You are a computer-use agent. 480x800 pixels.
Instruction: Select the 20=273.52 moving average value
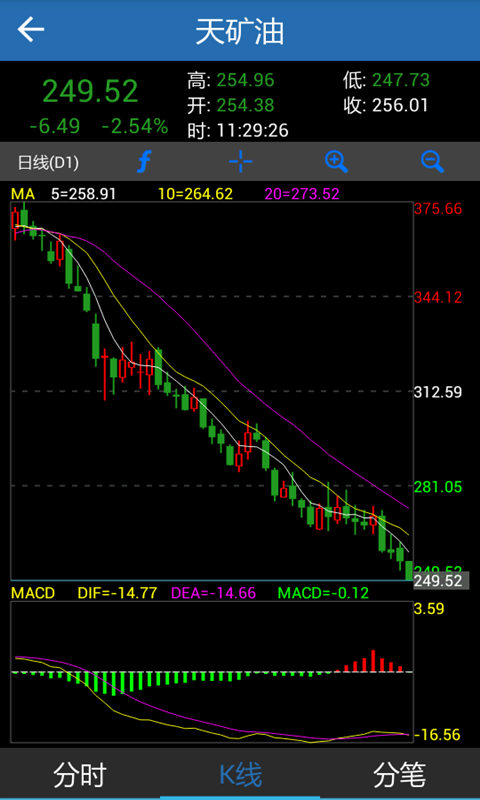(x=301, y=194)
